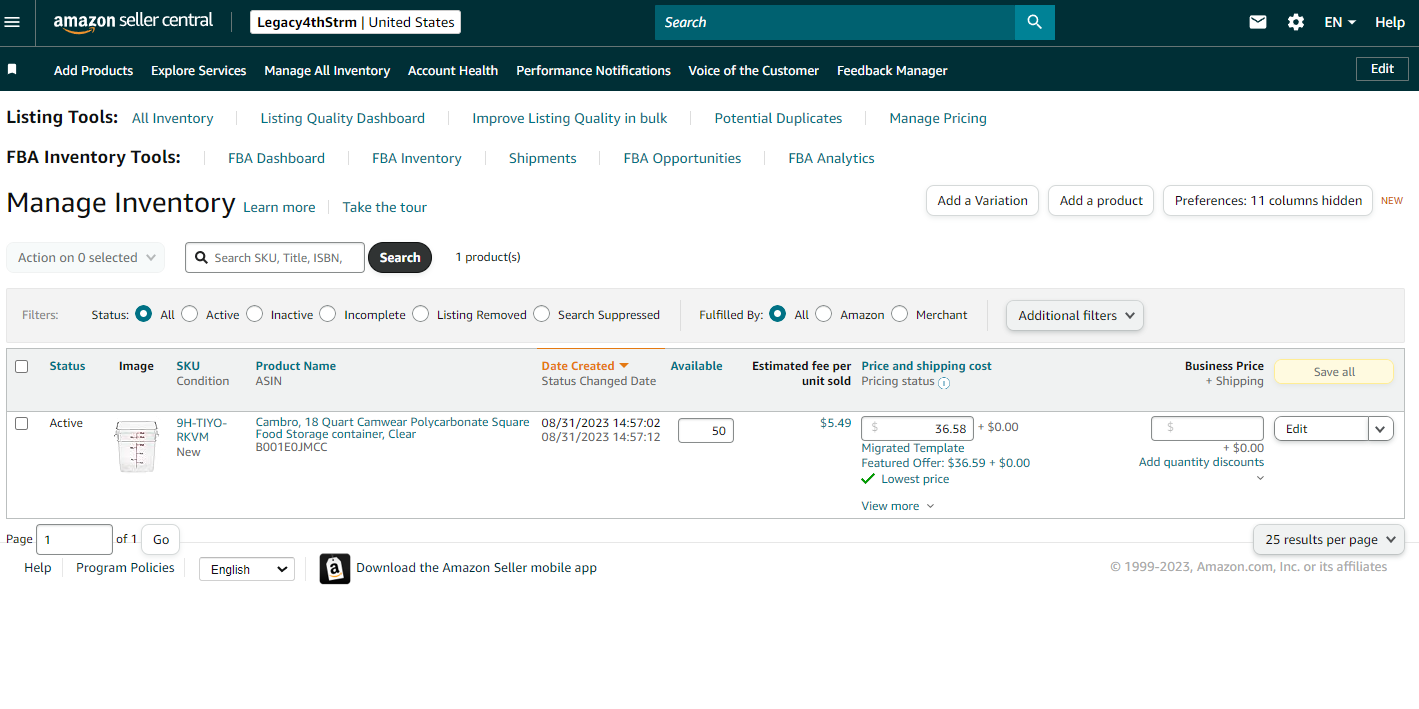Open Feedback Manager menu item

(892, 70)
